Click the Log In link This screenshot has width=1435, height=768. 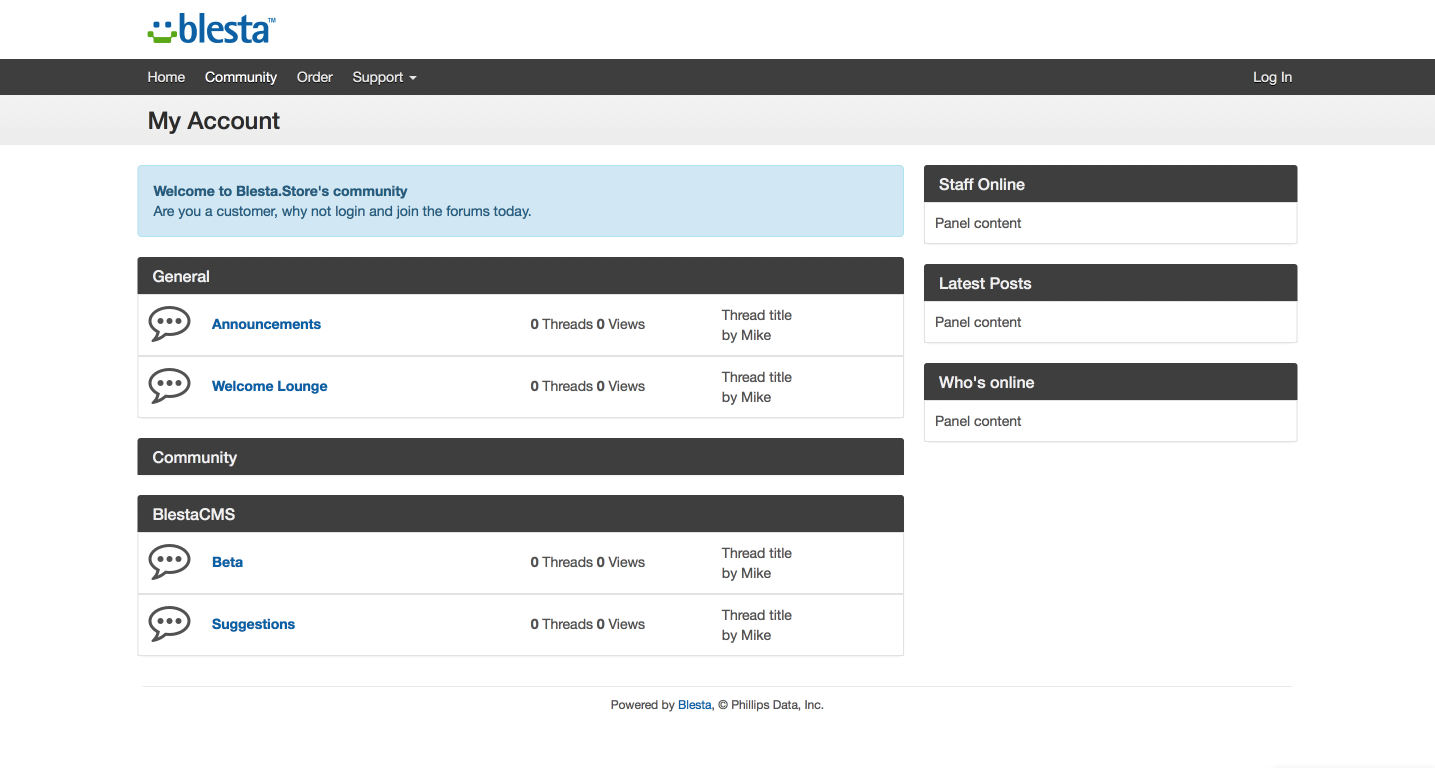coord(1272,77)
